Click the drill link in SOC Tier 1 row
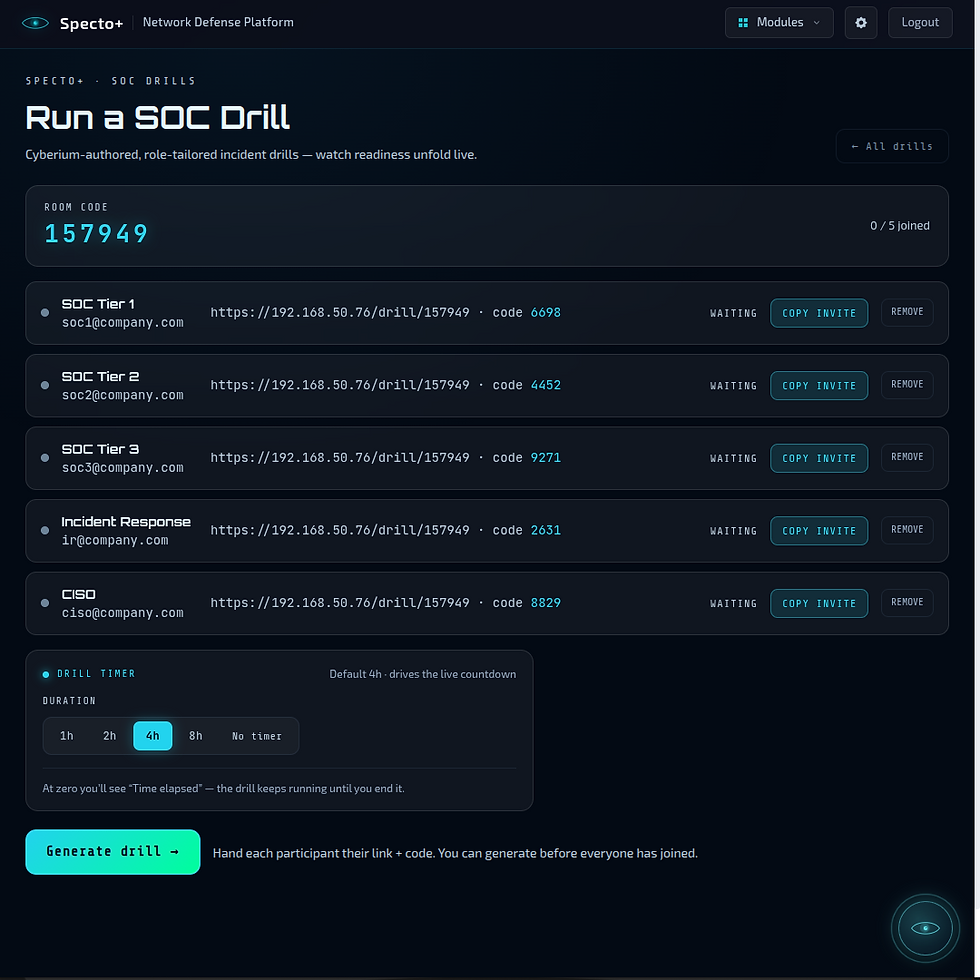The image size is (980, 980). (340, 312)
